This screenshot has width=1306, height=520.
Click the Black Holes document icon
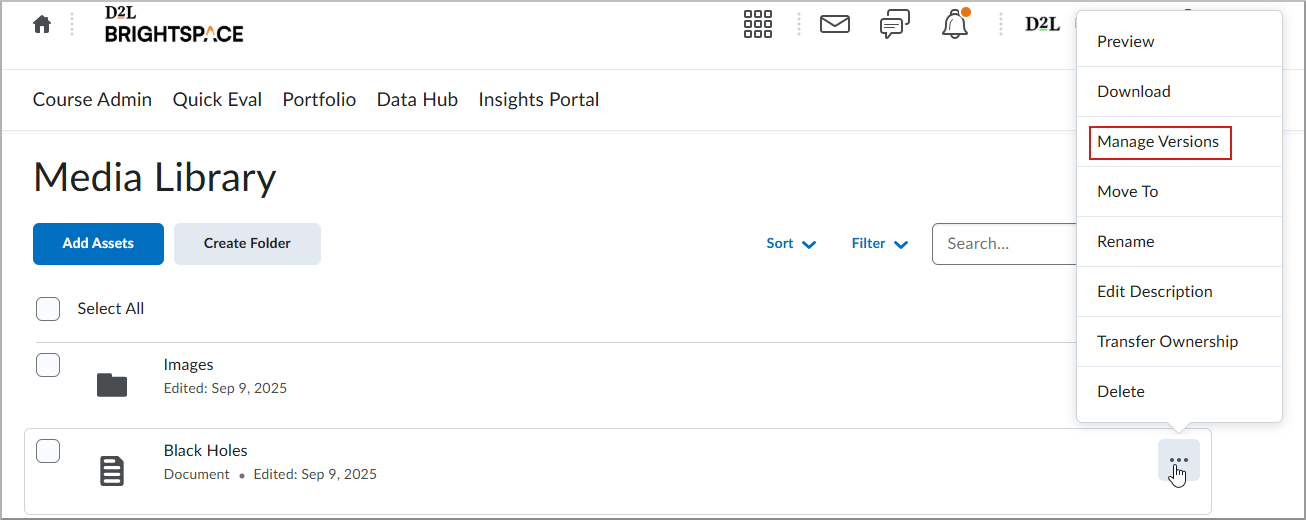(112, 471)
